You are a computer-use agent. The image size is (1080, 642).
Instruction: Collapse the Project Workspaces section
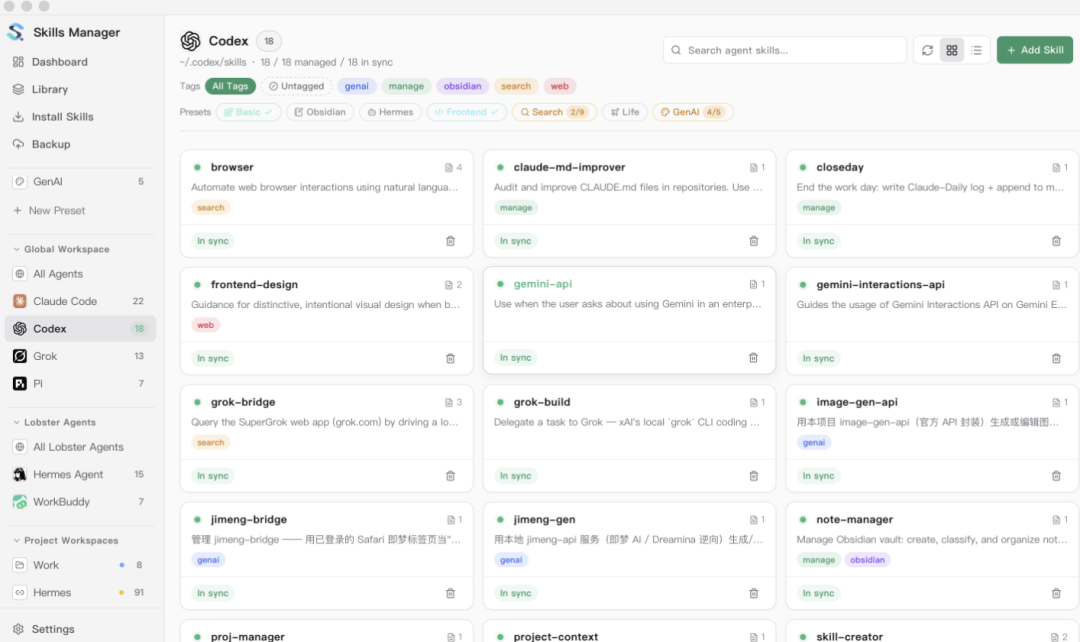click(x=65, y=541)
